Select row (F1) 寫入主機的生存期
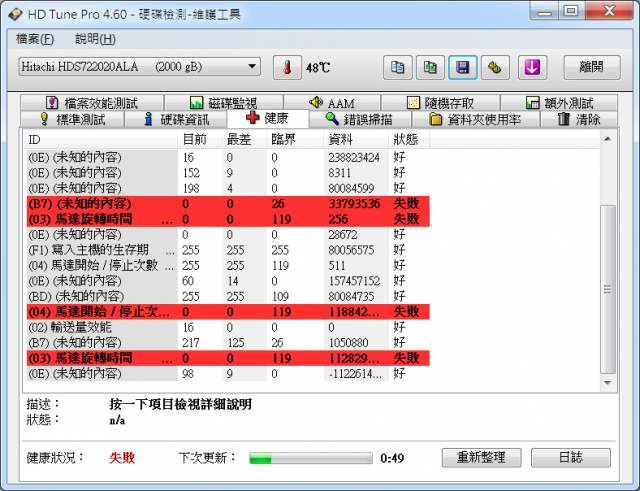Viewport: 640px width, 491px height. 228,250
